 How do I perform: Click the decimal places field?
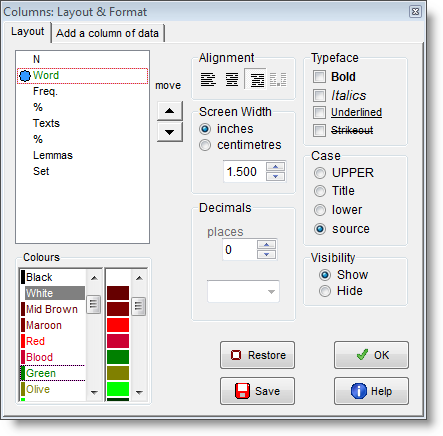[240, 250]
